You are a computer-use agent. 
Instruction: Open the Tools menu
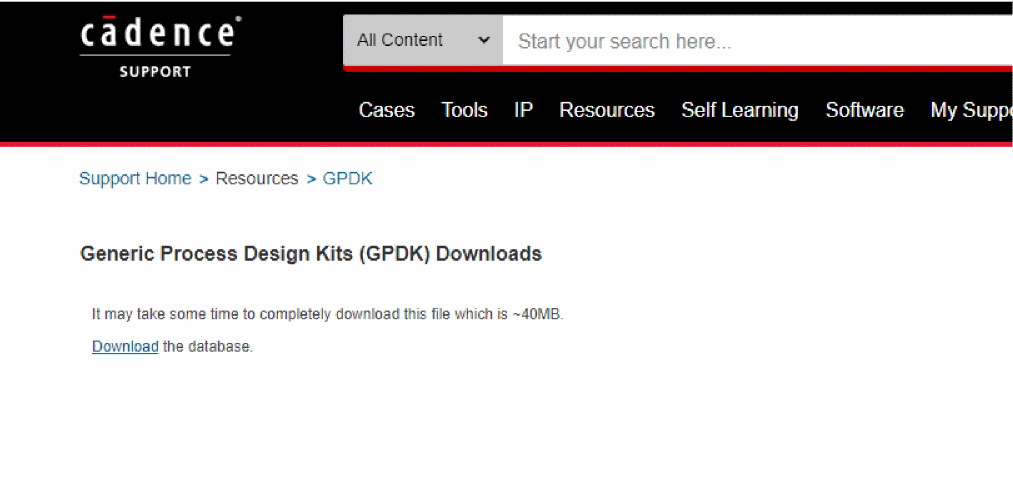pos(464,110)
